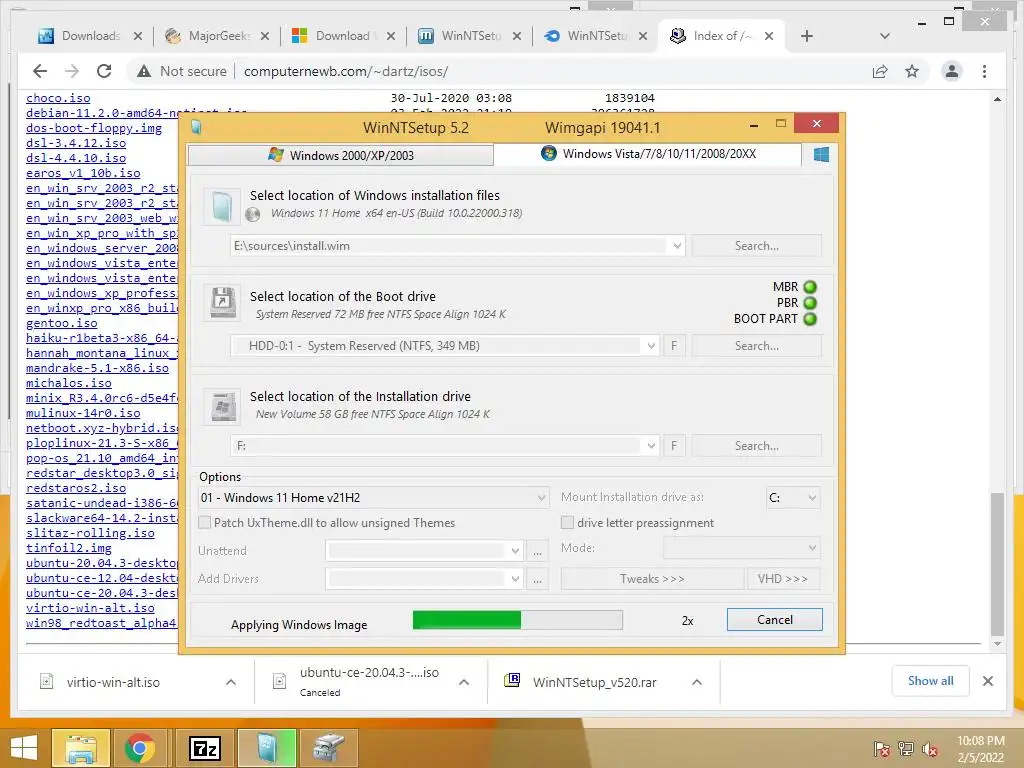Click the WinNTSetup title bar app icon

pyautogui.click(x=196, y=127)
